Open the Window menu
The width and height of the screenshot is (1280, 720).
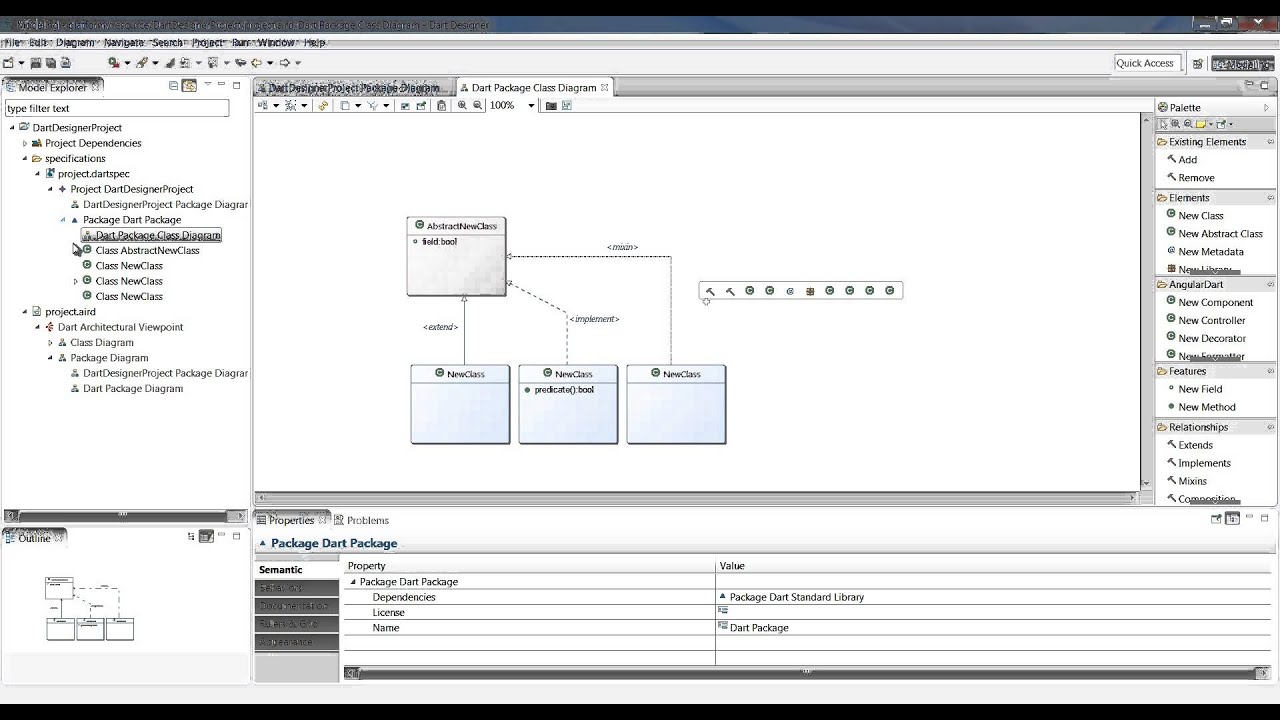(276, 43)
